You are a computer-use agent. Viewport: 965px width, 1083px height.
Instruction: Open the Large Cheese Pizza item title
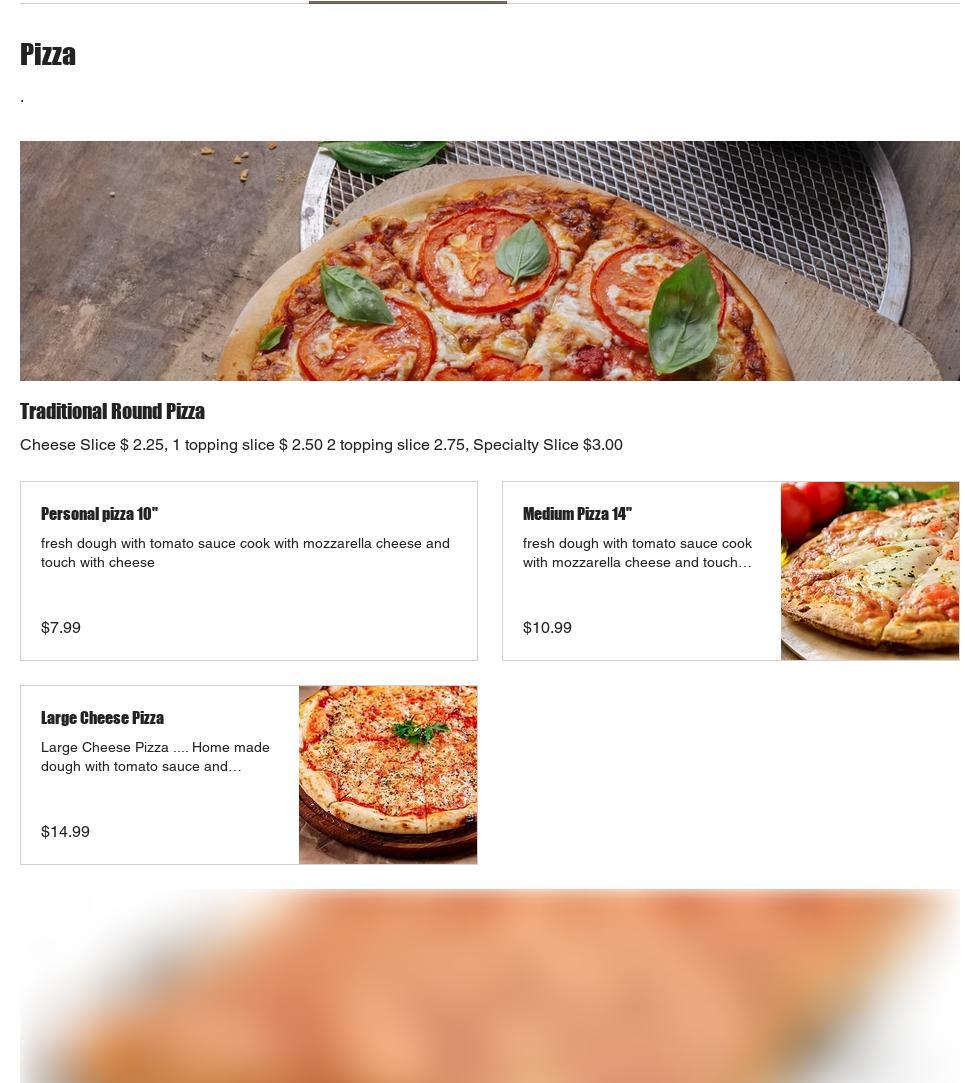point(102,718)
